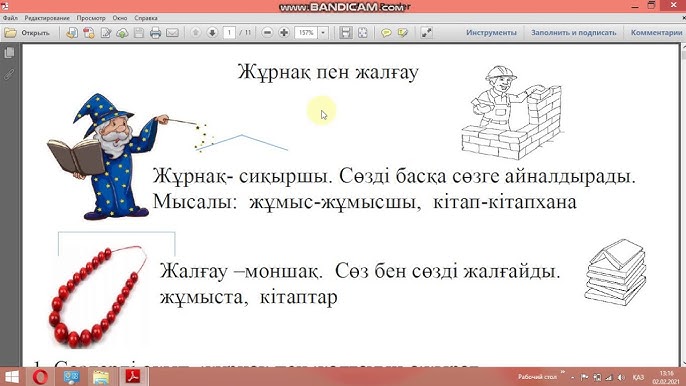Click the 157% zoom level field
Screen dimensions: 686x386
pyautogui.click(x=306, y=33)
